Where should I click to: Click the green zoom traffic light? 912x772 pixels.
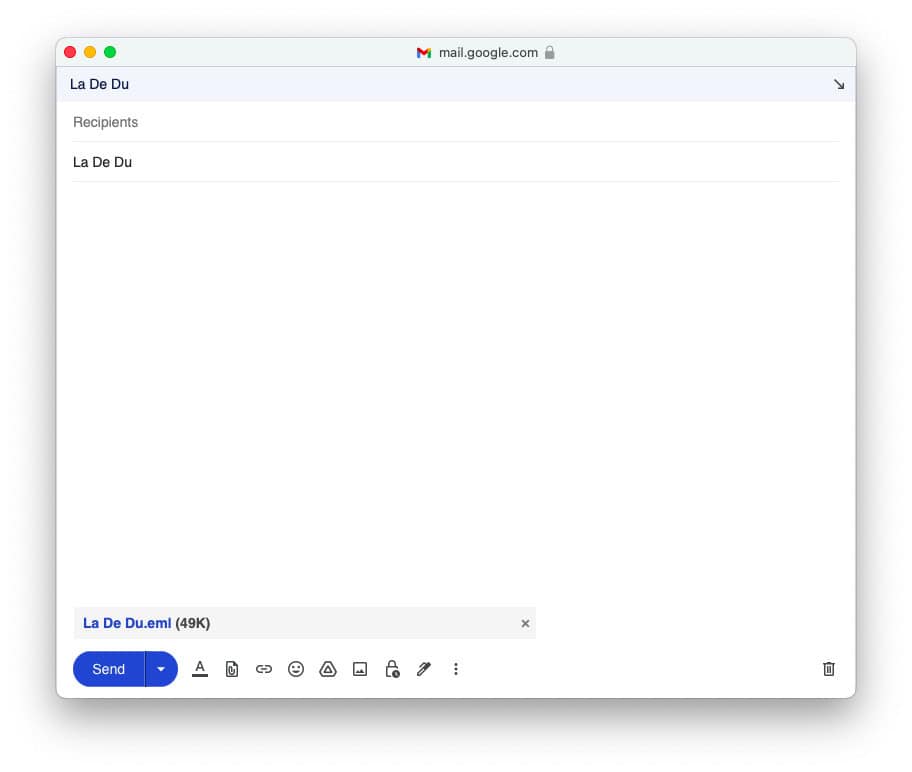coord(110,51)
